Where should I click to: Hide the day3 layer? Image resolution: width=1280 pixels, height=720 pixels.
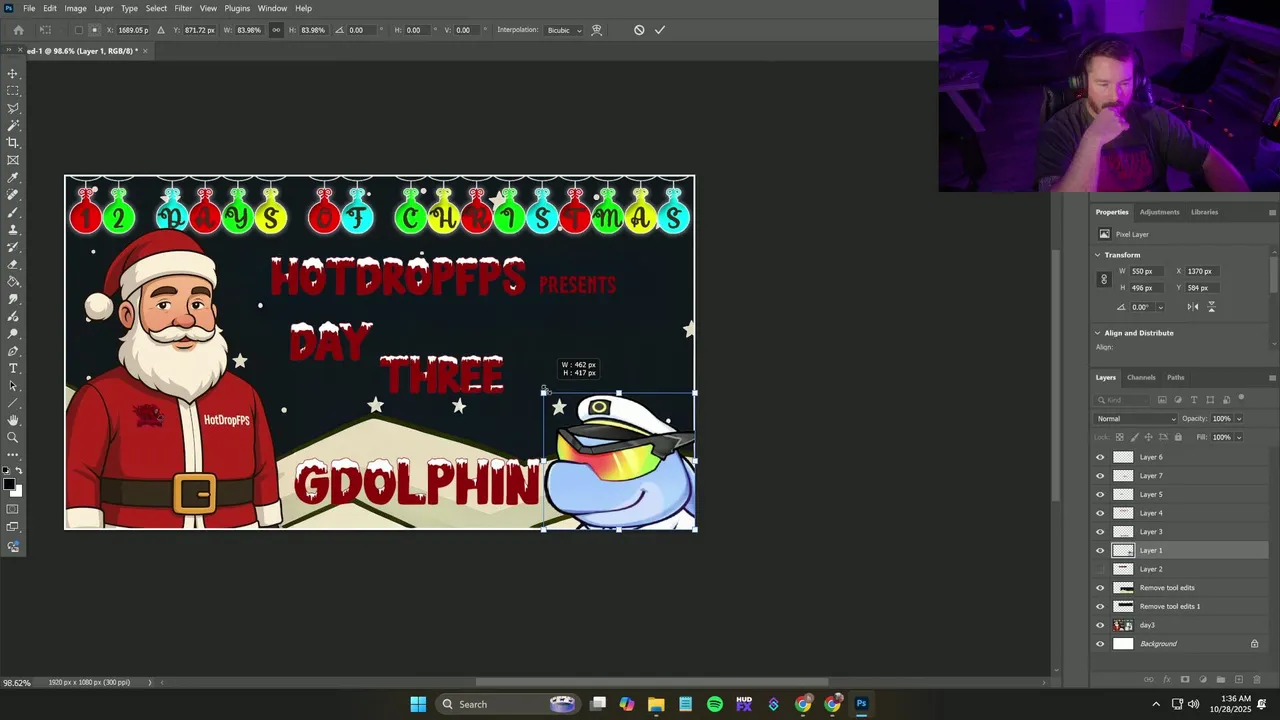[x=1100, y=625]
